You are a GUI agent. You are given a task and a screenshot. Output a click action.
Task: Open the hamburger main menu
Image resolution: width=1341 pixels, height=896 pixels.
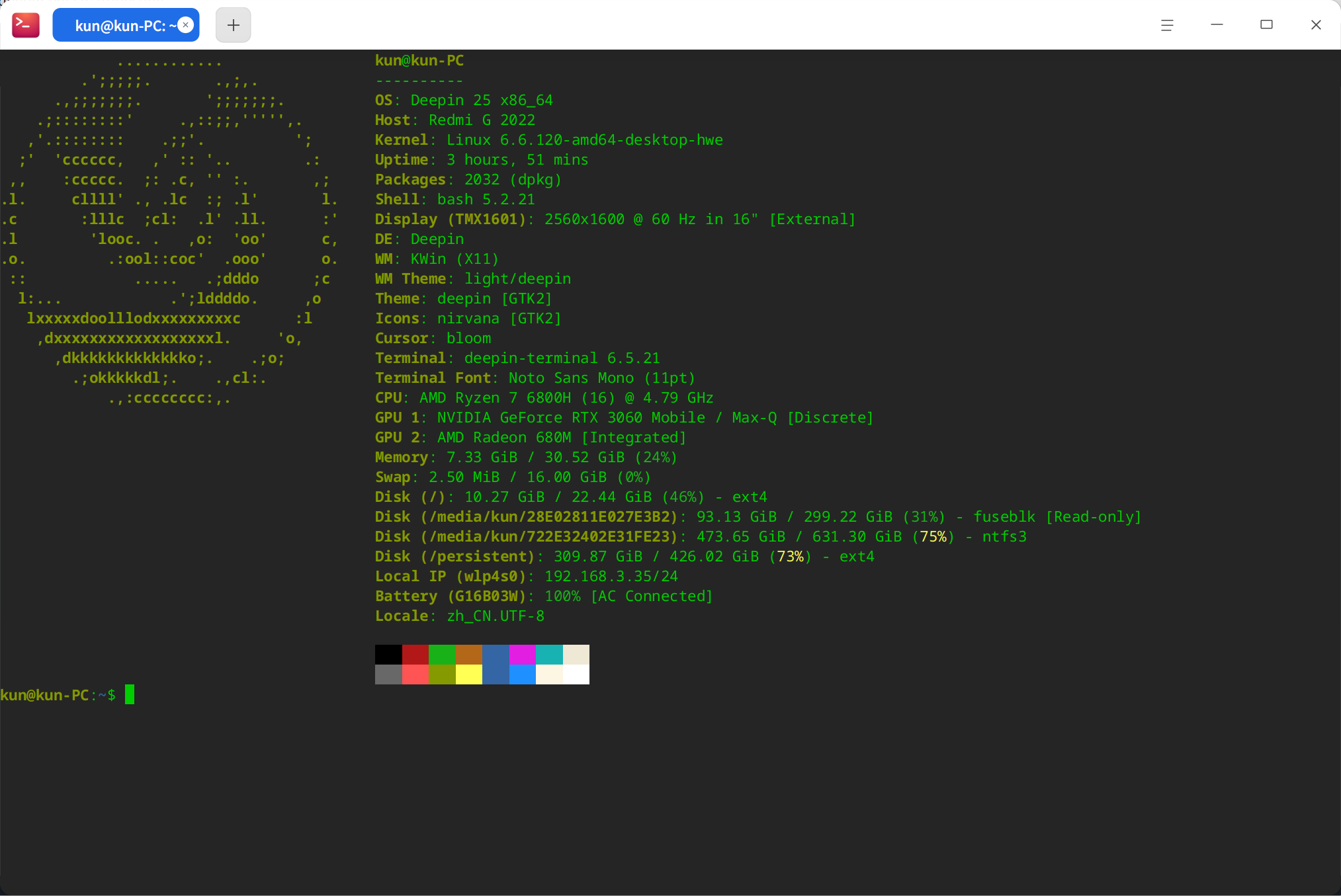pyautogui.click(x=1167, y=25)
